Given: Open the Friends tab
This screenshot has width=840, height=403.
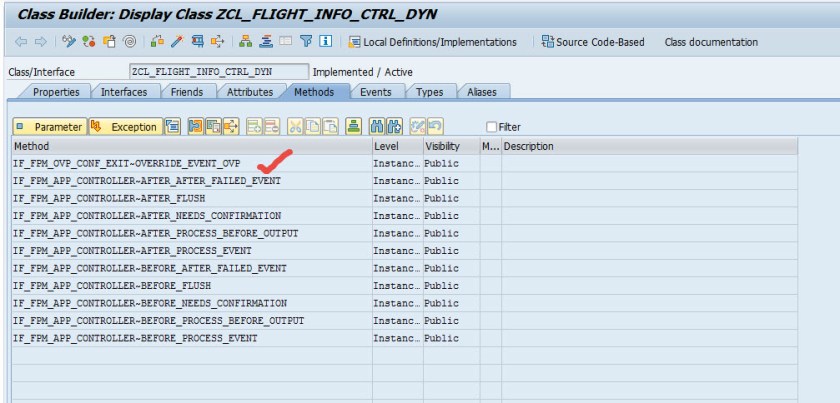Looking at the screenshot, I should tap(187, 92).
